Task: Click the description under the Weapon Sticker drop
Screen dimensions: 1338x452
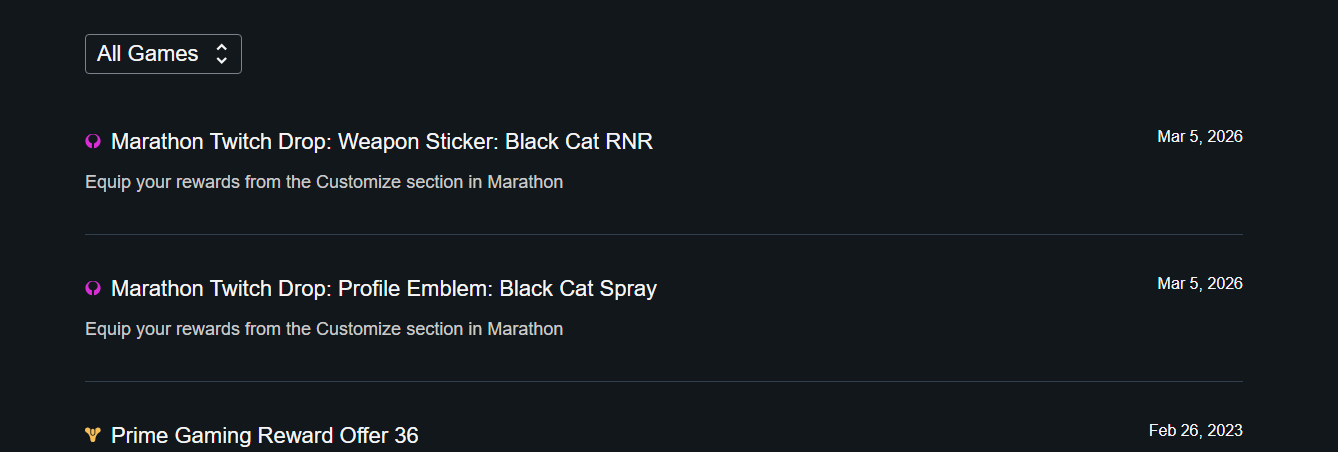Action: tap(324, 182)
